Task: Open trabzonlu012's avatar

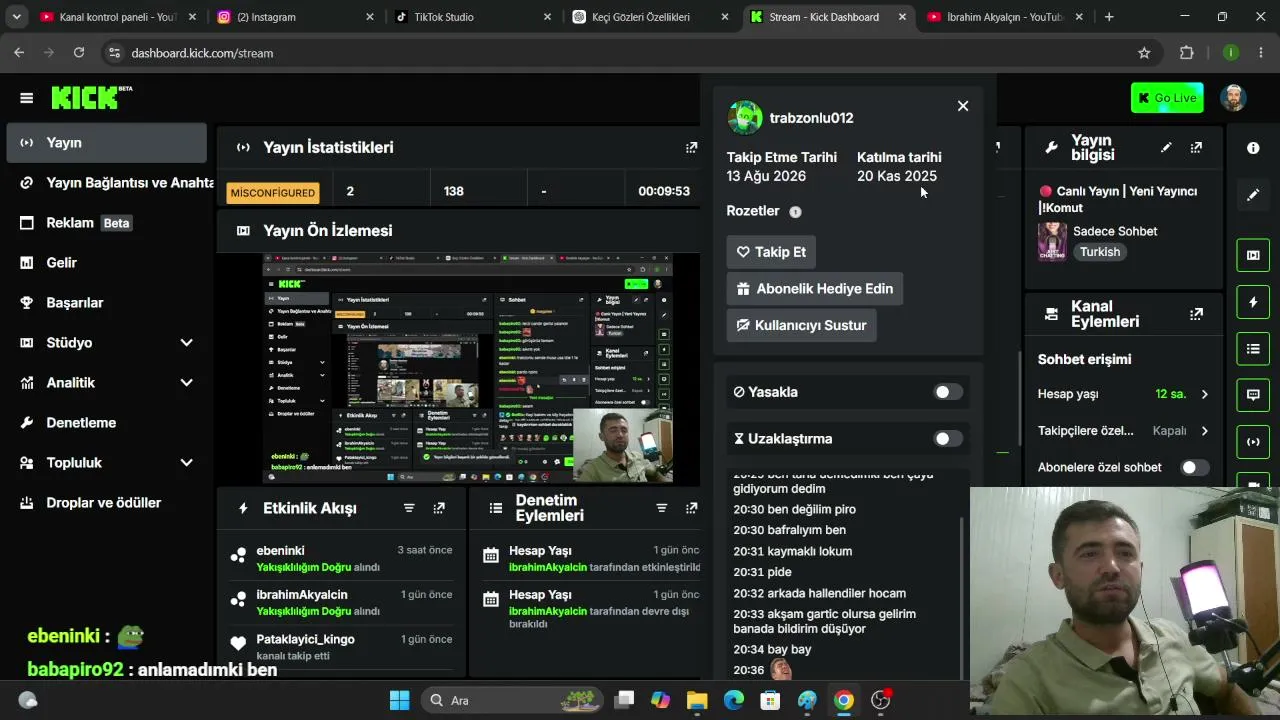Action: point(745,118)
